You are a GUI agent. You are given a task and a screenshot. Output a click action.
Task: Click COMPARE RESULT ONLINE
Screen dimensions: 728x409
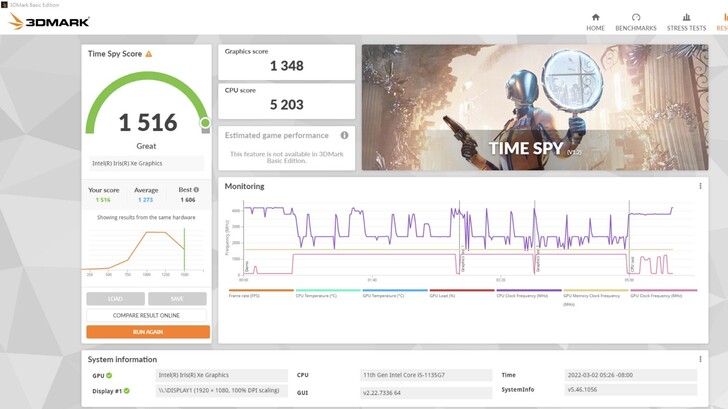click(x=146, y=315)
